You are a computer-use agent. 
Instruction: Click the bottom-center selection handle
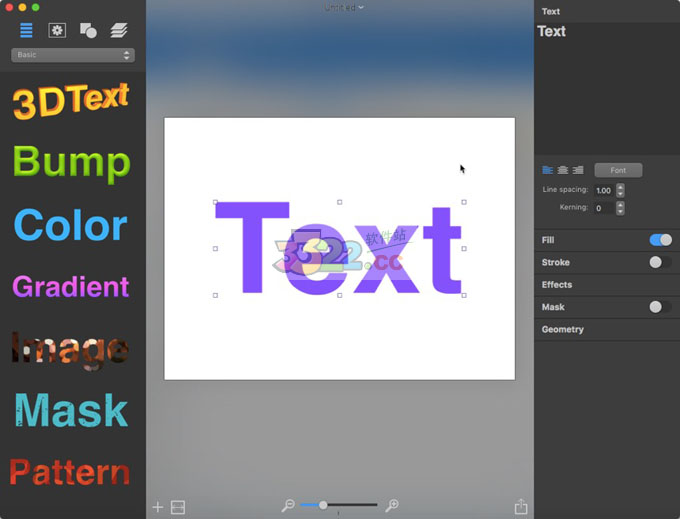click(x=340, y=295)
